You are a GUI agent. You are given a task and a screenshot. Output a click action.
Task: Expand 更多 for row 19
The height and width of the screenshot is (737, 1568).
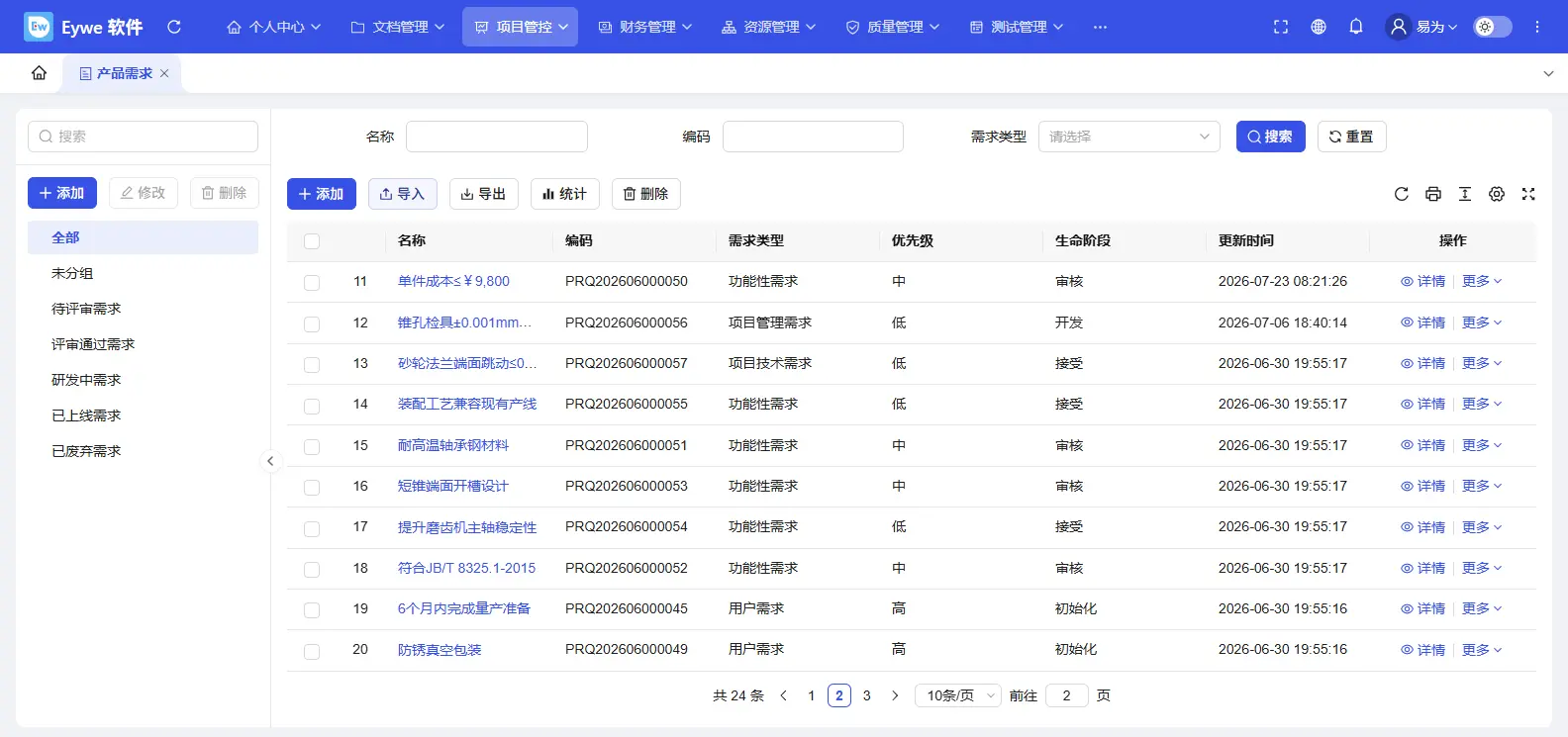coord(1482,608)
